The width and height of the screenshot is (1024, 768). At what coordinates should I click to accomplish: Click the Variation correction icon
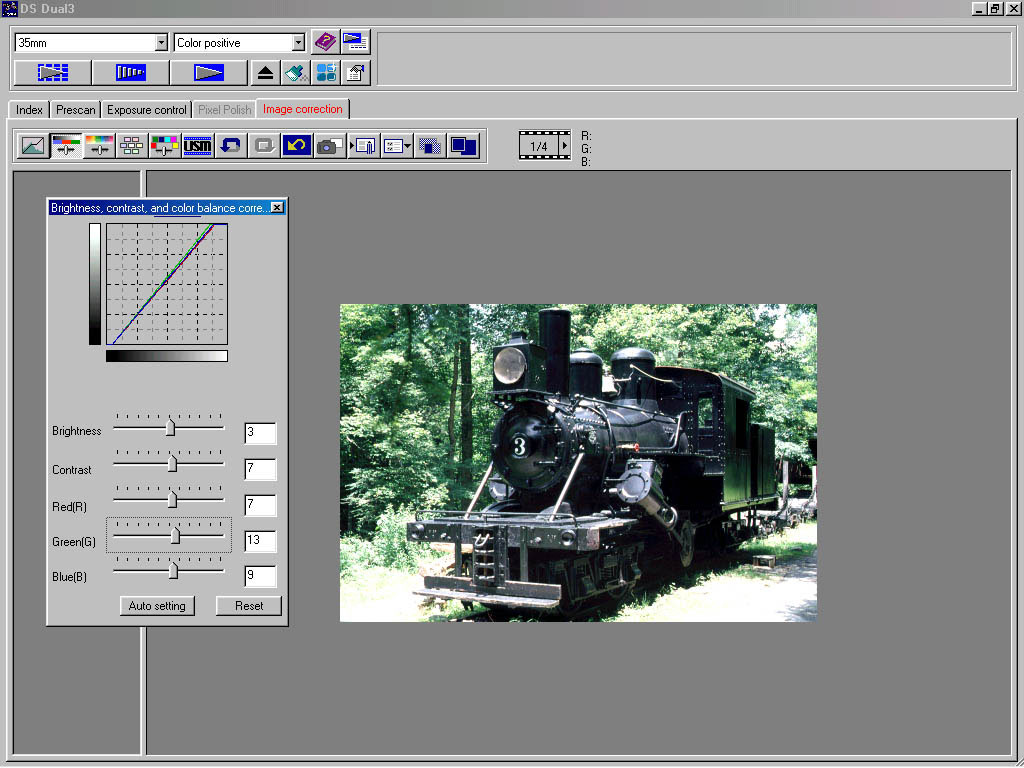coord(132,146)
